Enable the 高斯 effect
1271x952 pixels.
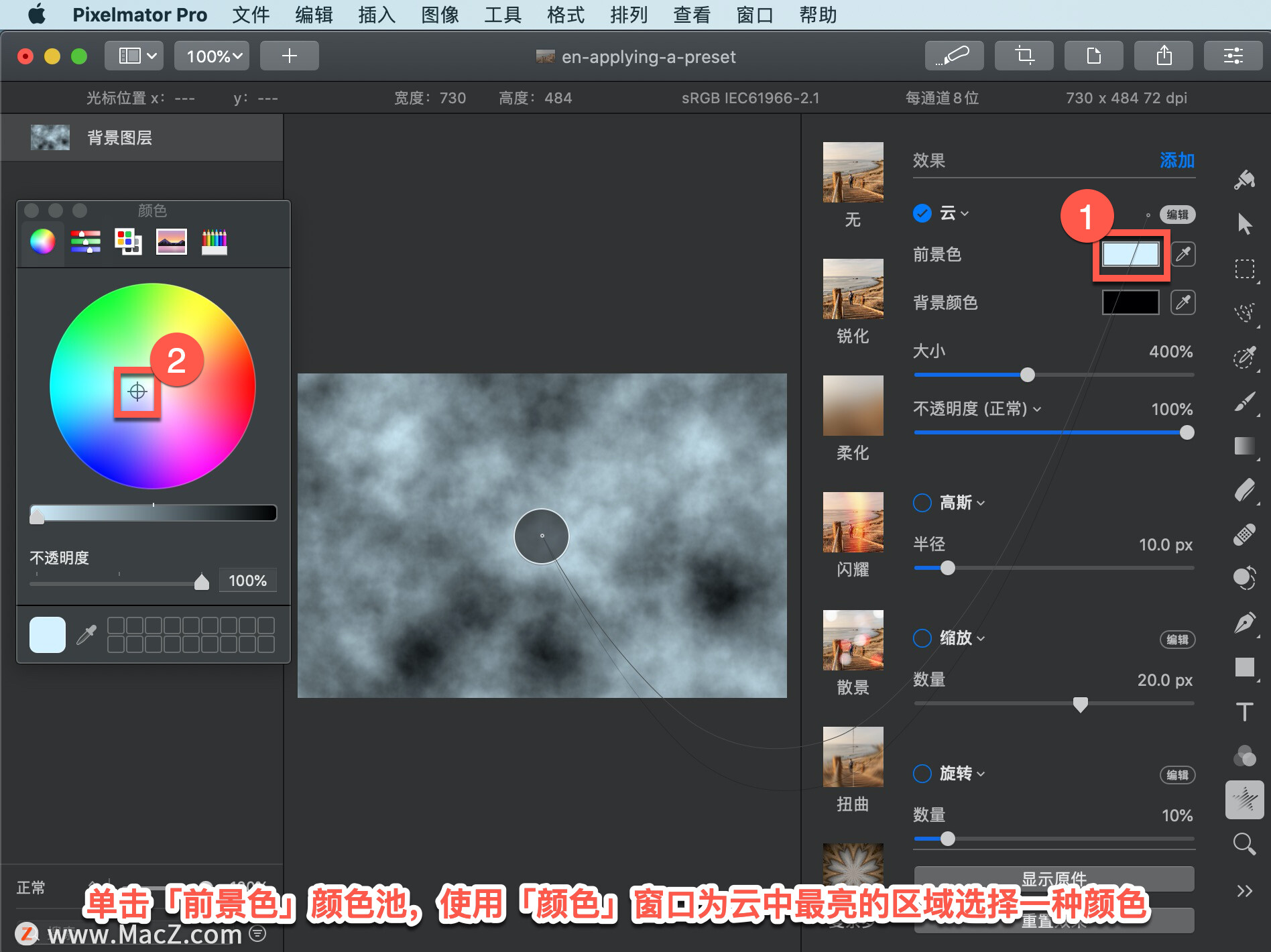[922, 503]
